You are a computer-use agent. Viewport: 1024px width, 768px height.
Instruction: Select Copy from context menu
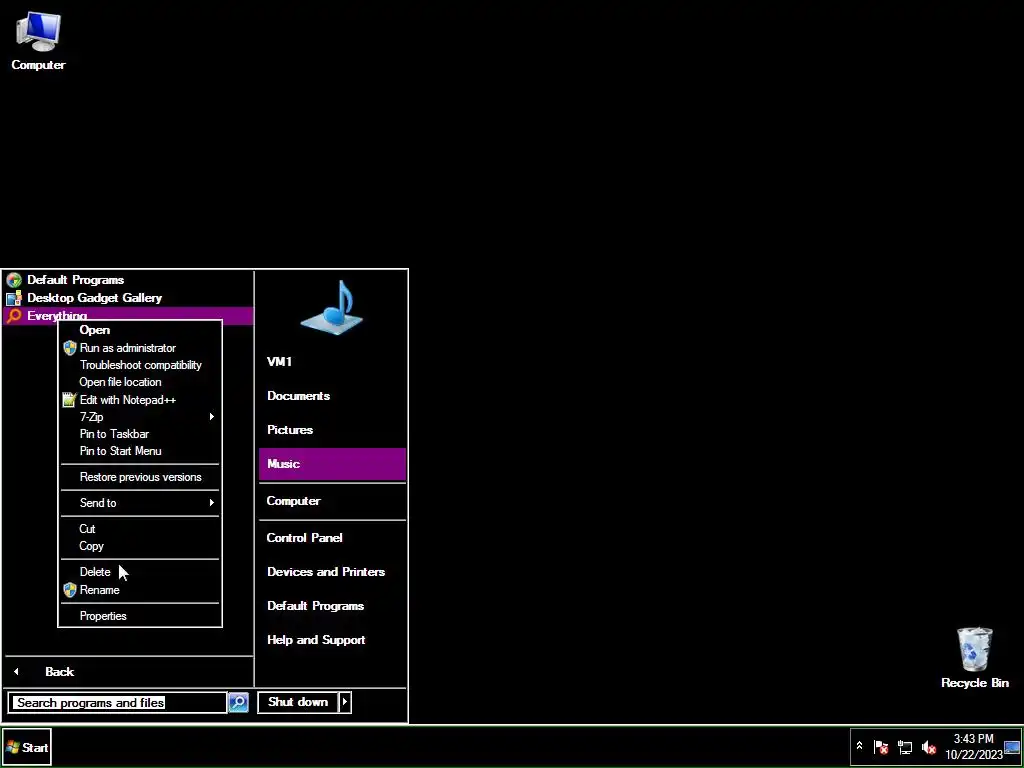140,546
